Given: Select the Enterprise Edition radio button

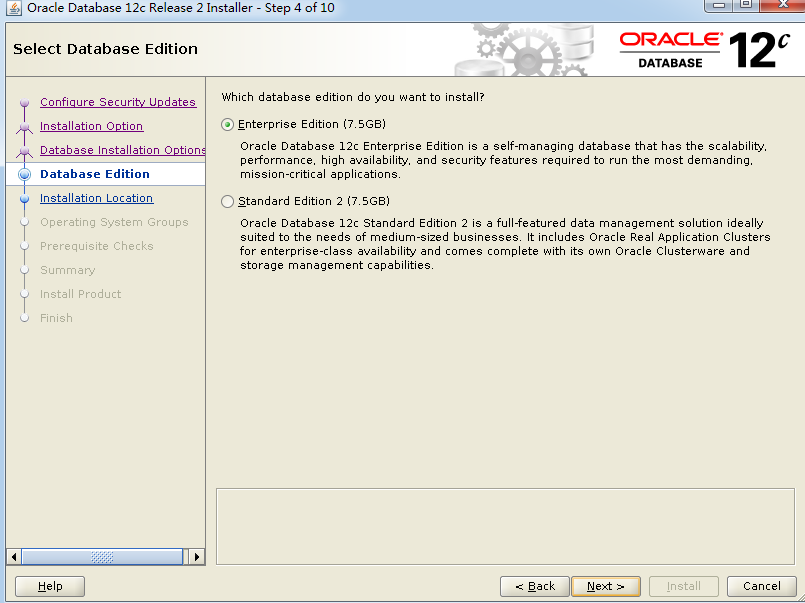Looking at the screenshot, I should [x=227, y=125].
